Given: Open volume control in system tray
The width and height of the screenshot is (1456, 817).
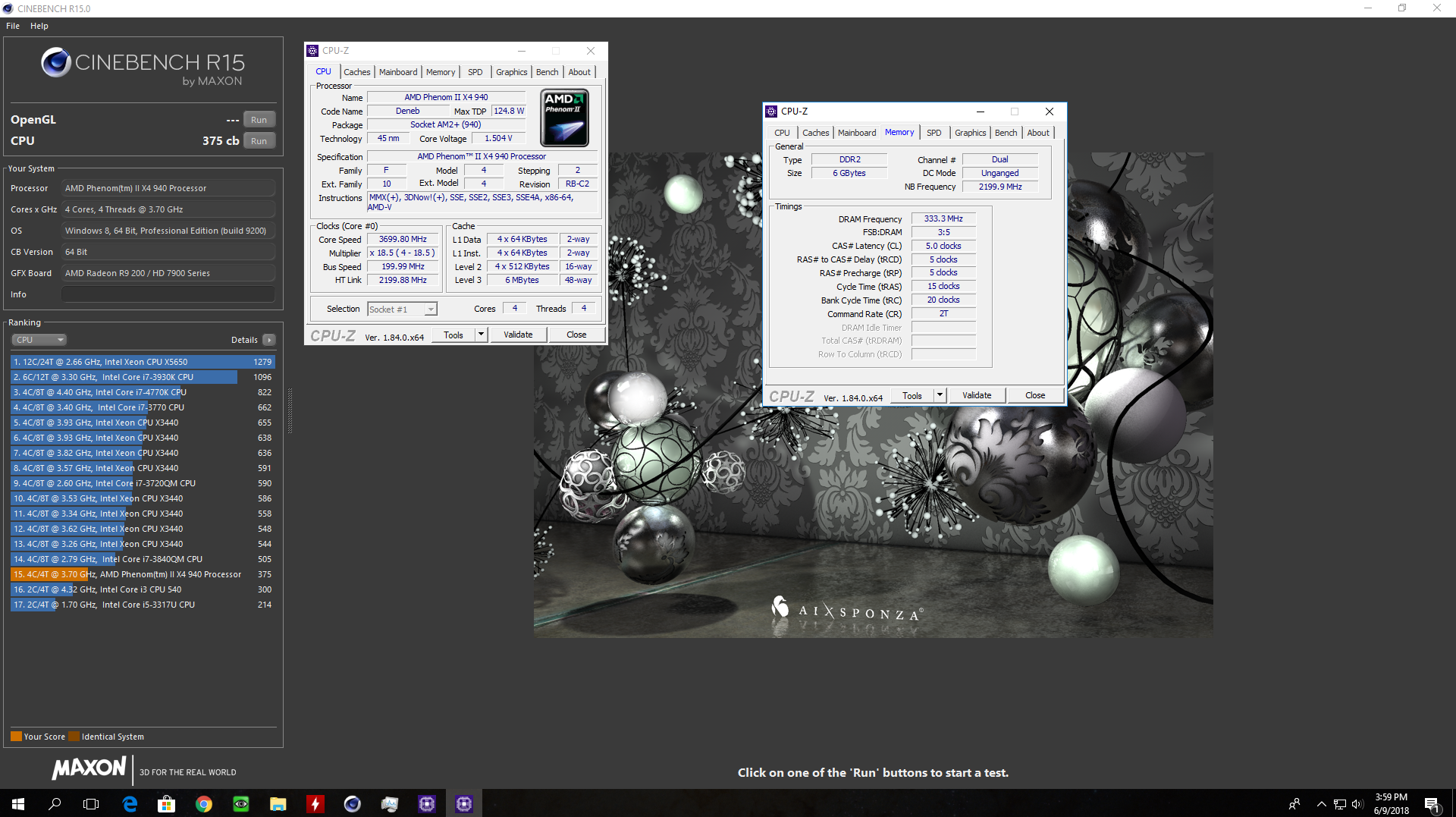Looking at the screenshot, I should click(x=1357, y=803).
